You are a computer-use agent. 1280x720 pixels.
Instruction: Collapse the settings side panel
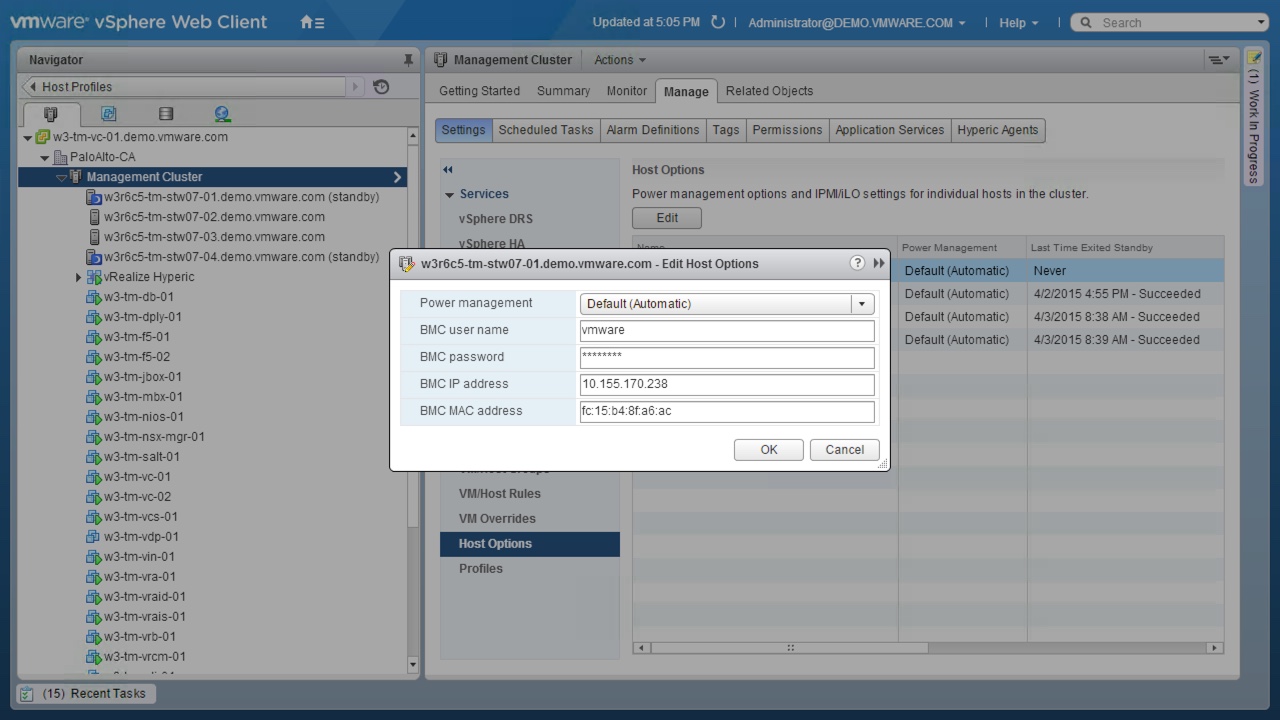click(448, 170)
